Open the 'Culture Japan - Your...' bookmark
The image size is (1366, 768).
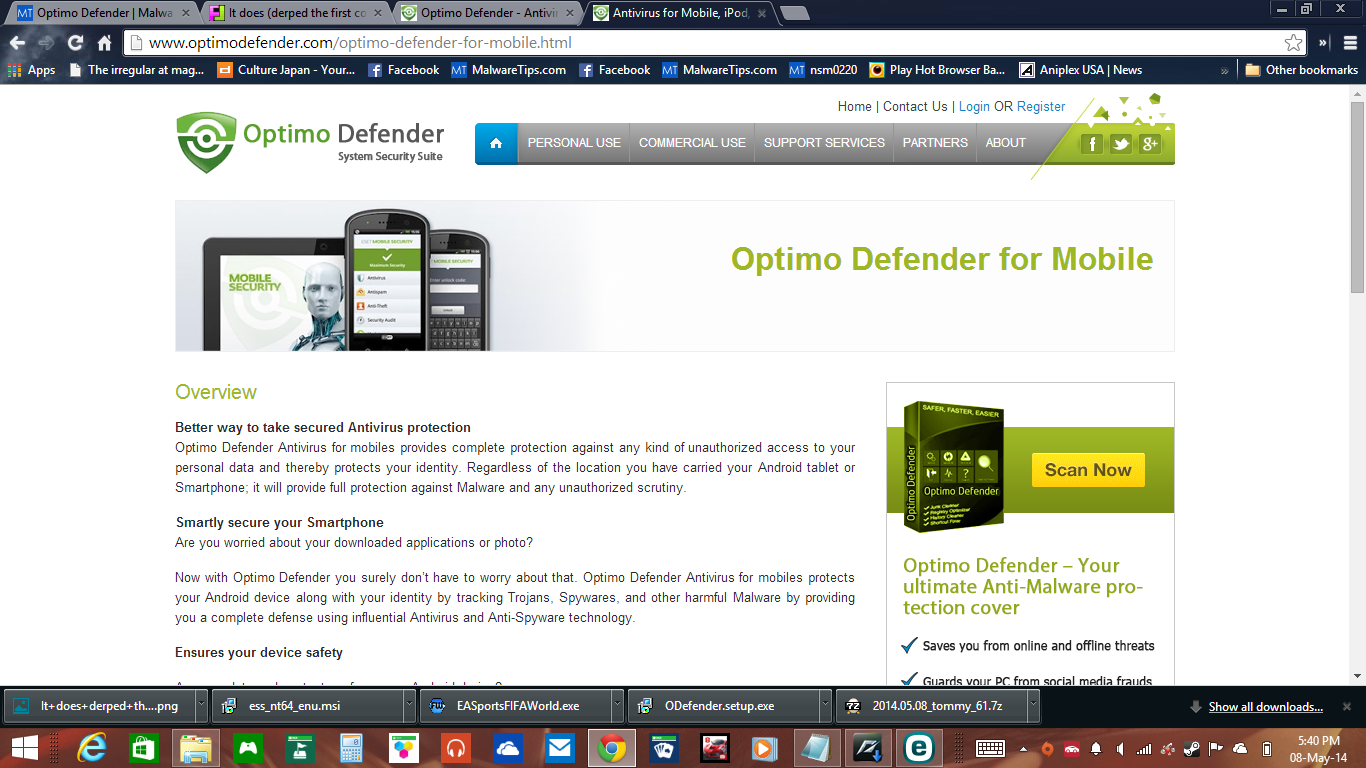coord(286,70)
